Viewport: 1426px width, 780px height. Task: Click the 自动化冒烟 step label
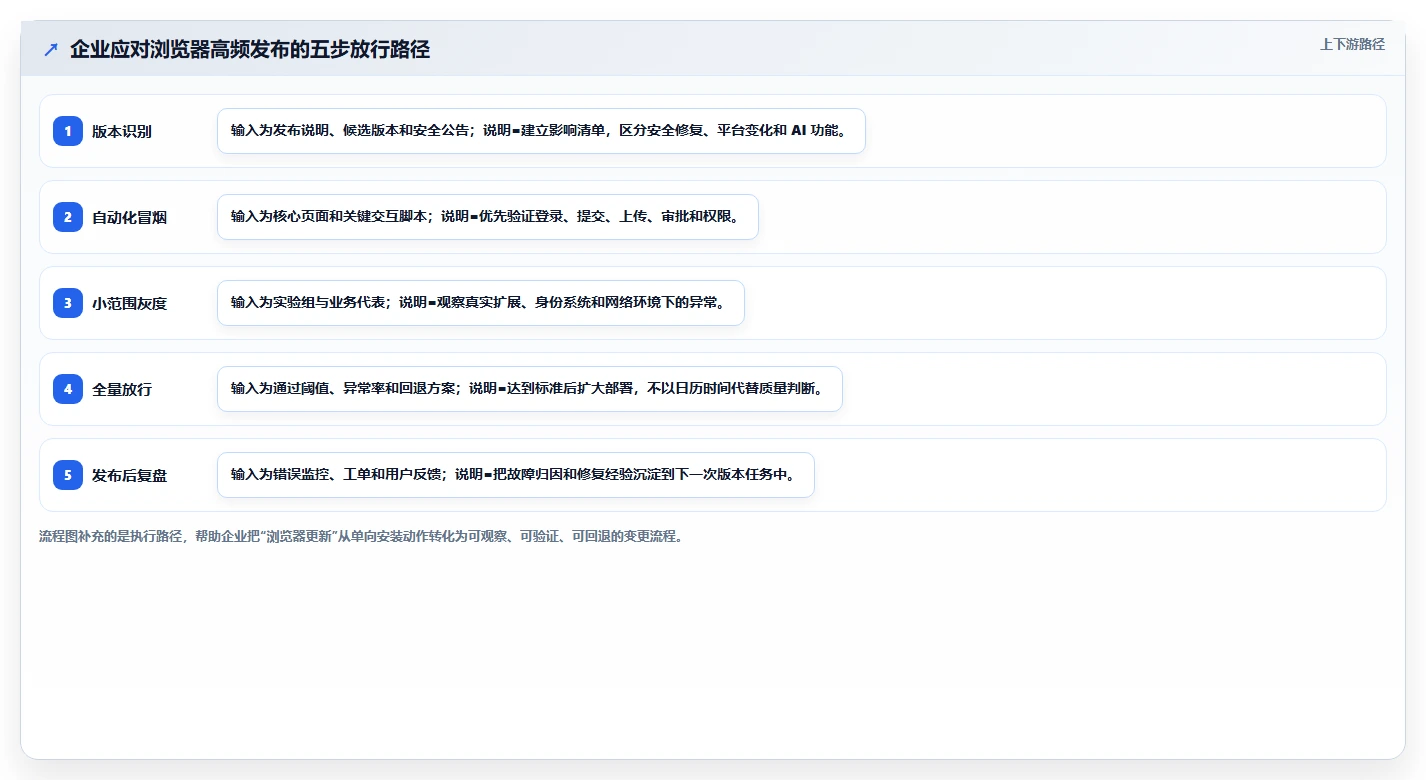point(129,217)
